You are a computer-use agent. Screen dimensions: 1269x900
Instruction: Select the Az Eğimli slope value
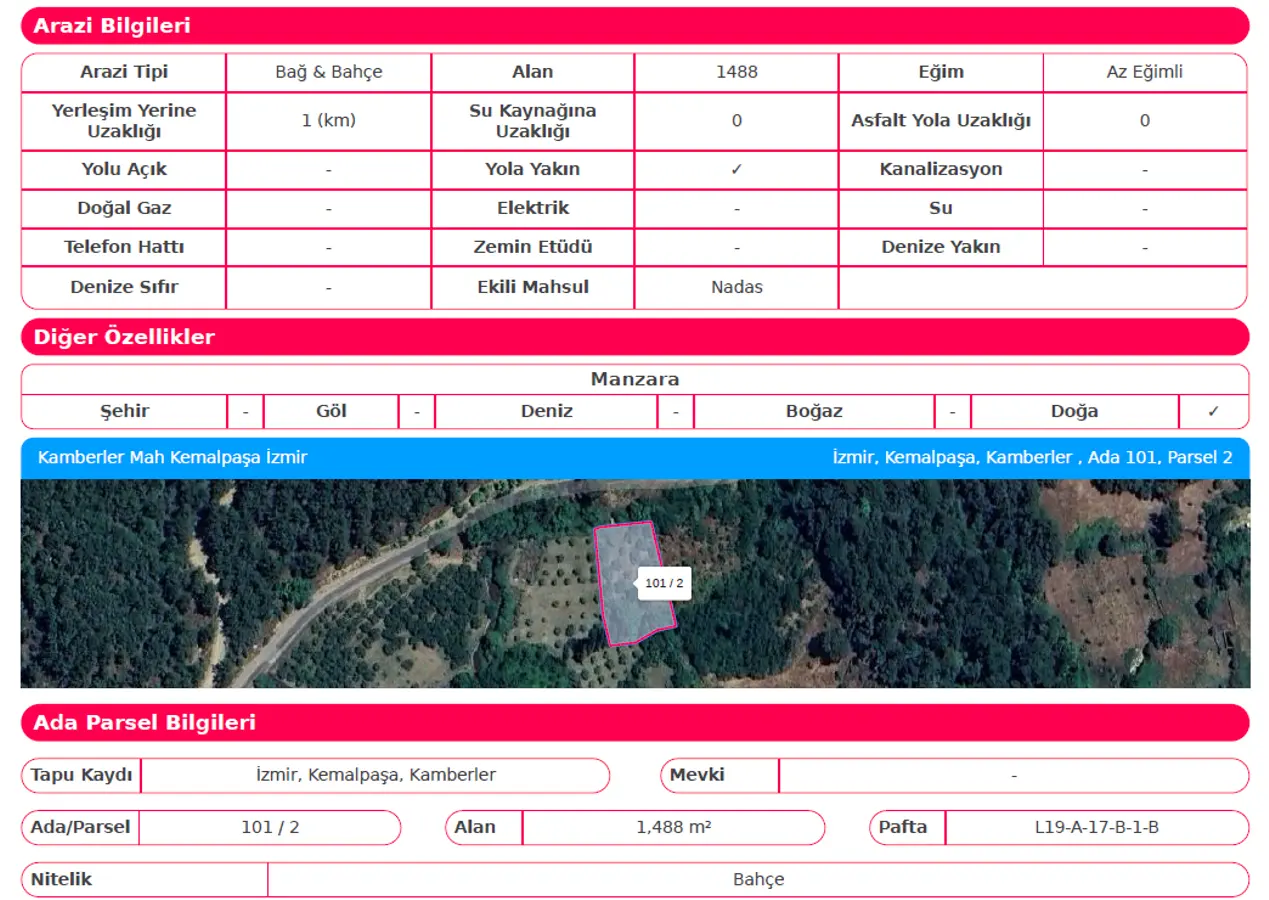pyautogui.click(x=1144, y=73)
